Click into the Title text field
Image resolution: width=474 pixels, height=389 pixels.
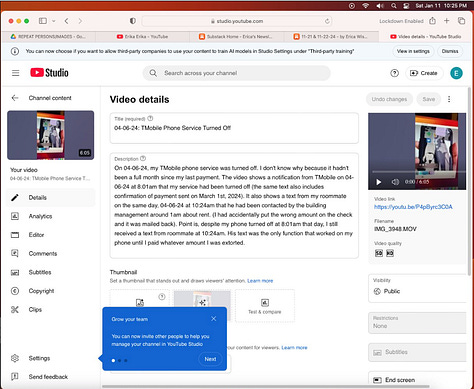click(x=234, y=128)
